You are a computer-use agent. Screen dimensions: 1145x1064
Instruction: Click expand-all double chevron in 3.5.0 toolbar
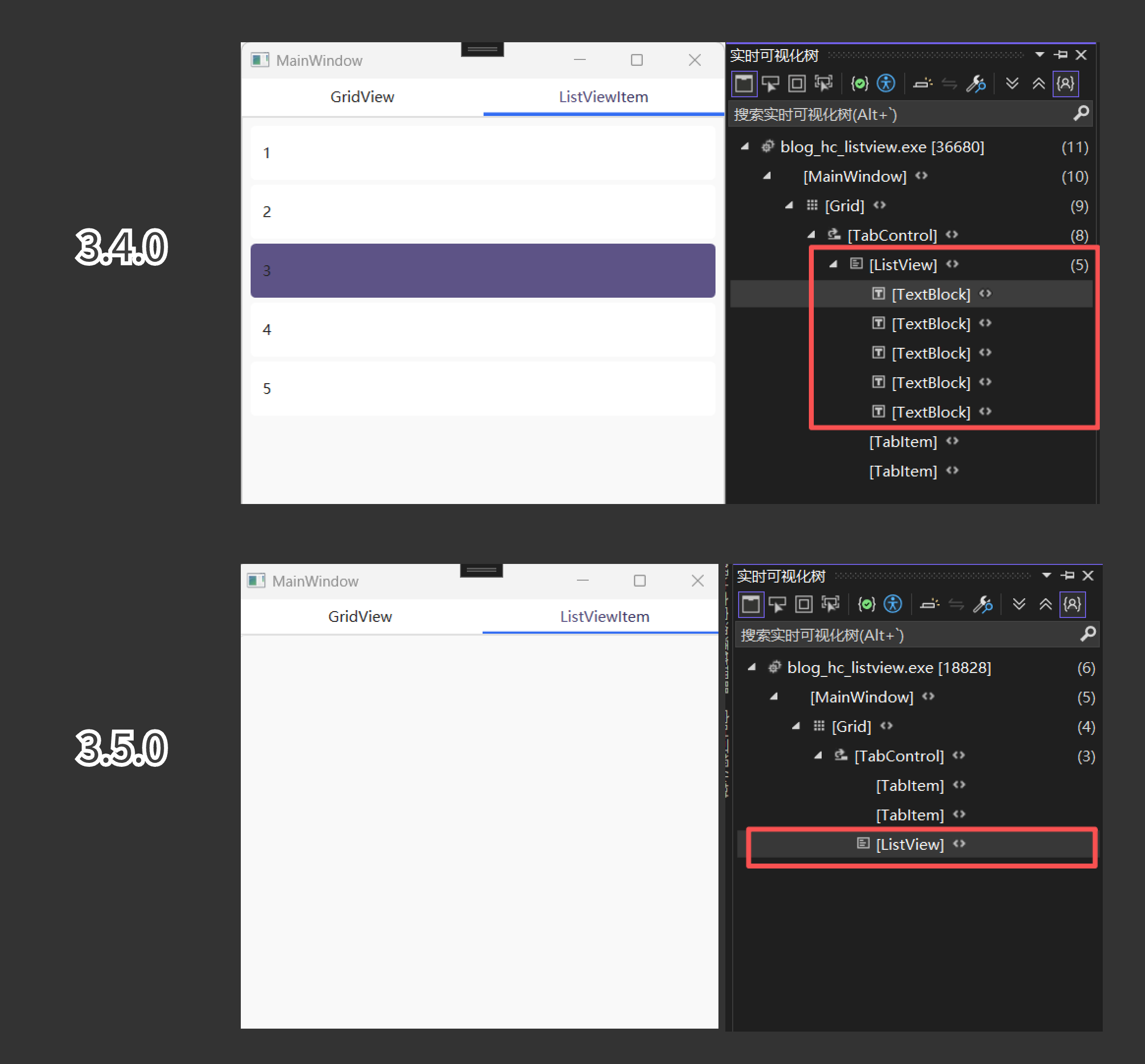[x=1019, y=604]
